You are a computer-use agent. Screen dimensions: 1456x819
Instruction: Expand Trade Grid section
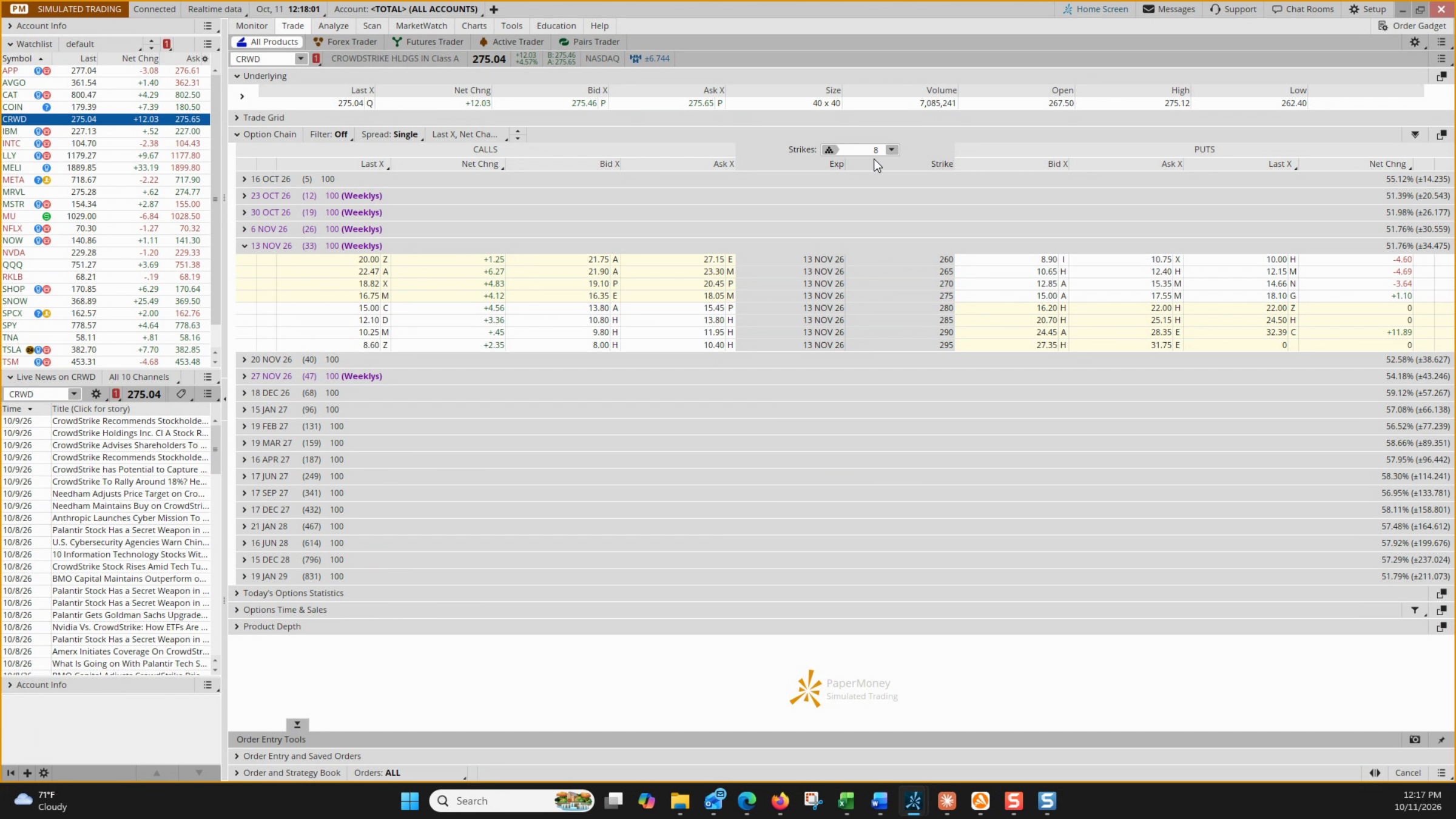[x=237, y=118]
